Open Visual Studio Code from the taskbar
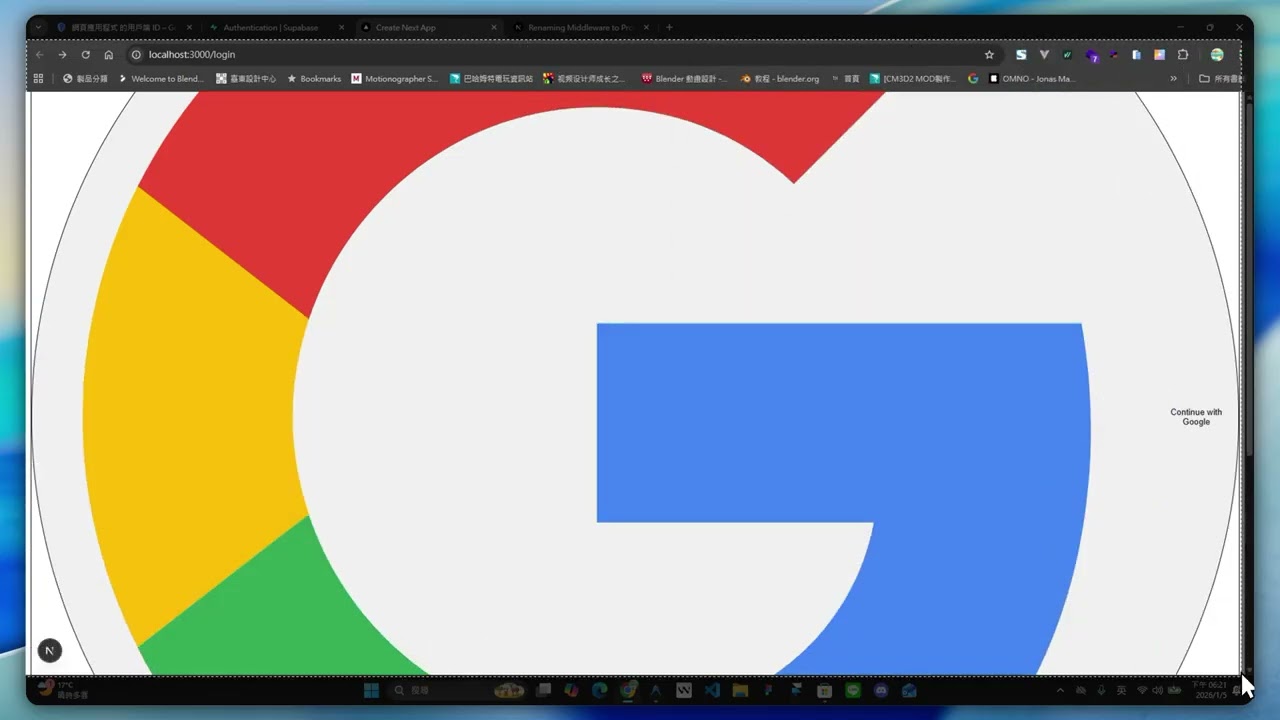Screen dimensions: 1280x720 click(x=712, y=690)
